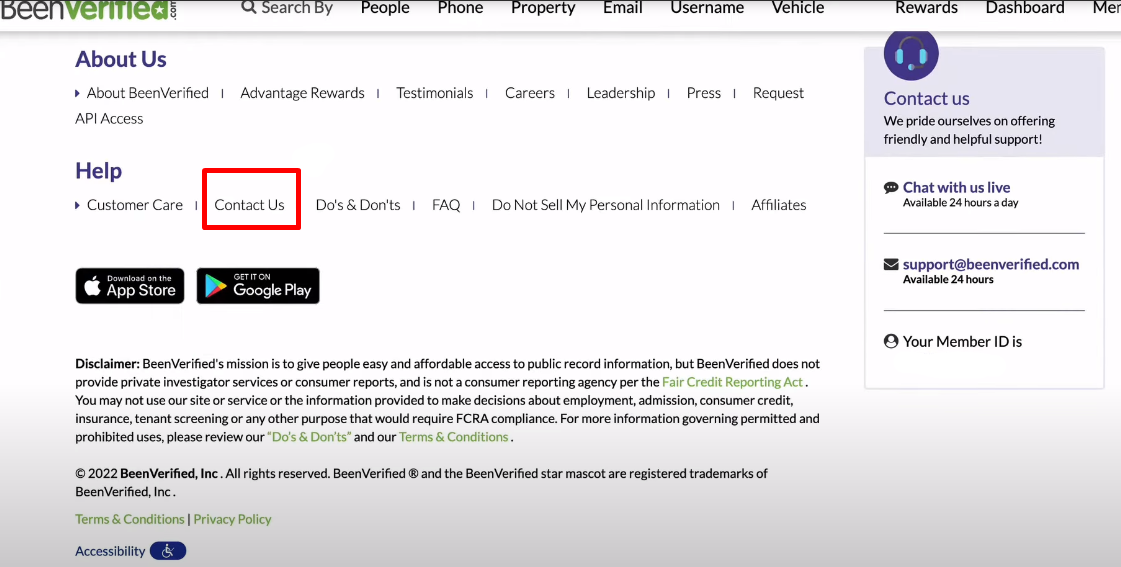Screen dimensions: 1121x567
Task: Click the member profile icon
Action: pyautogui.click(x=891, y=341)
